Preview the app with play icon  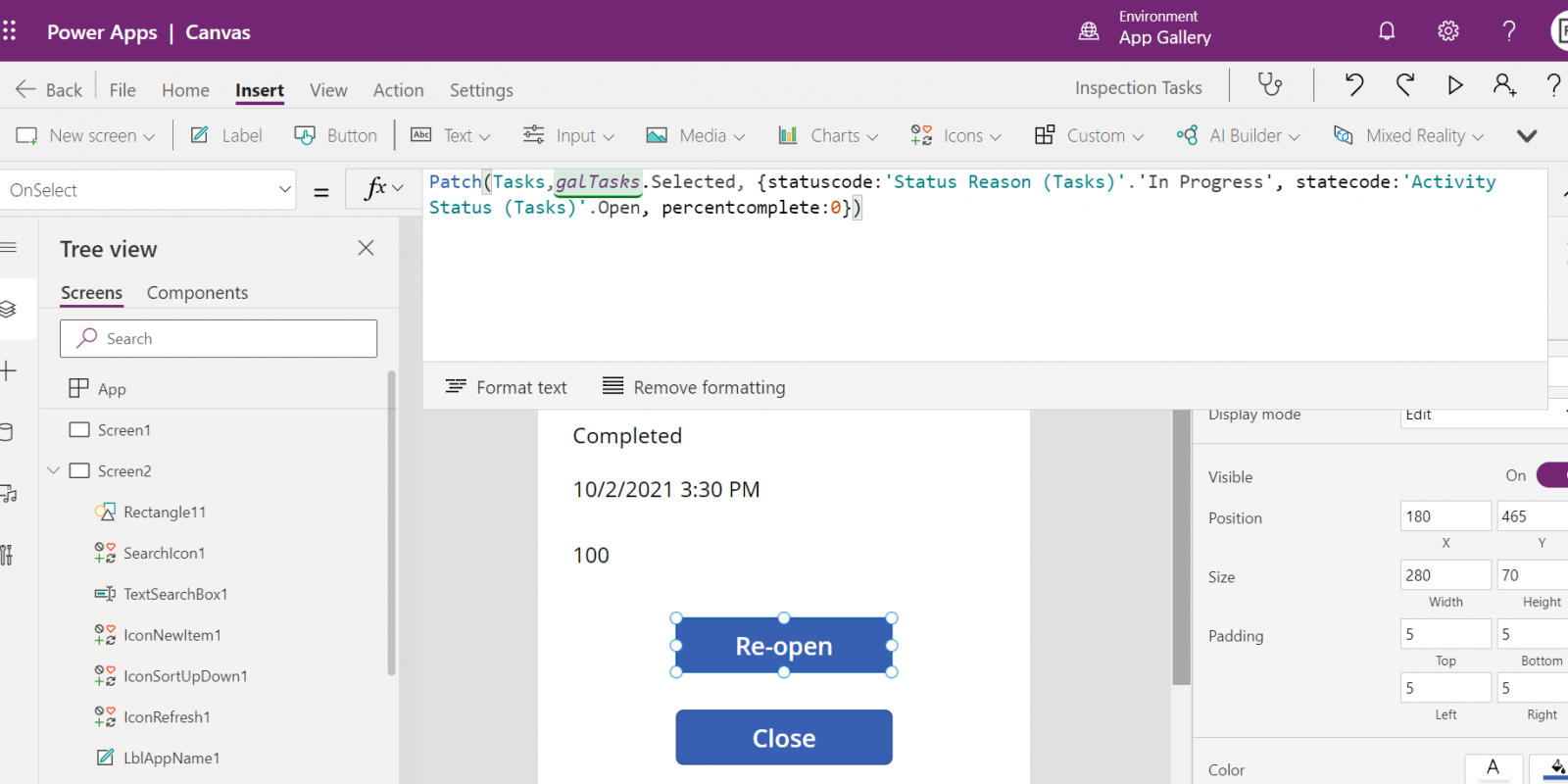[x=1455, y=85]
